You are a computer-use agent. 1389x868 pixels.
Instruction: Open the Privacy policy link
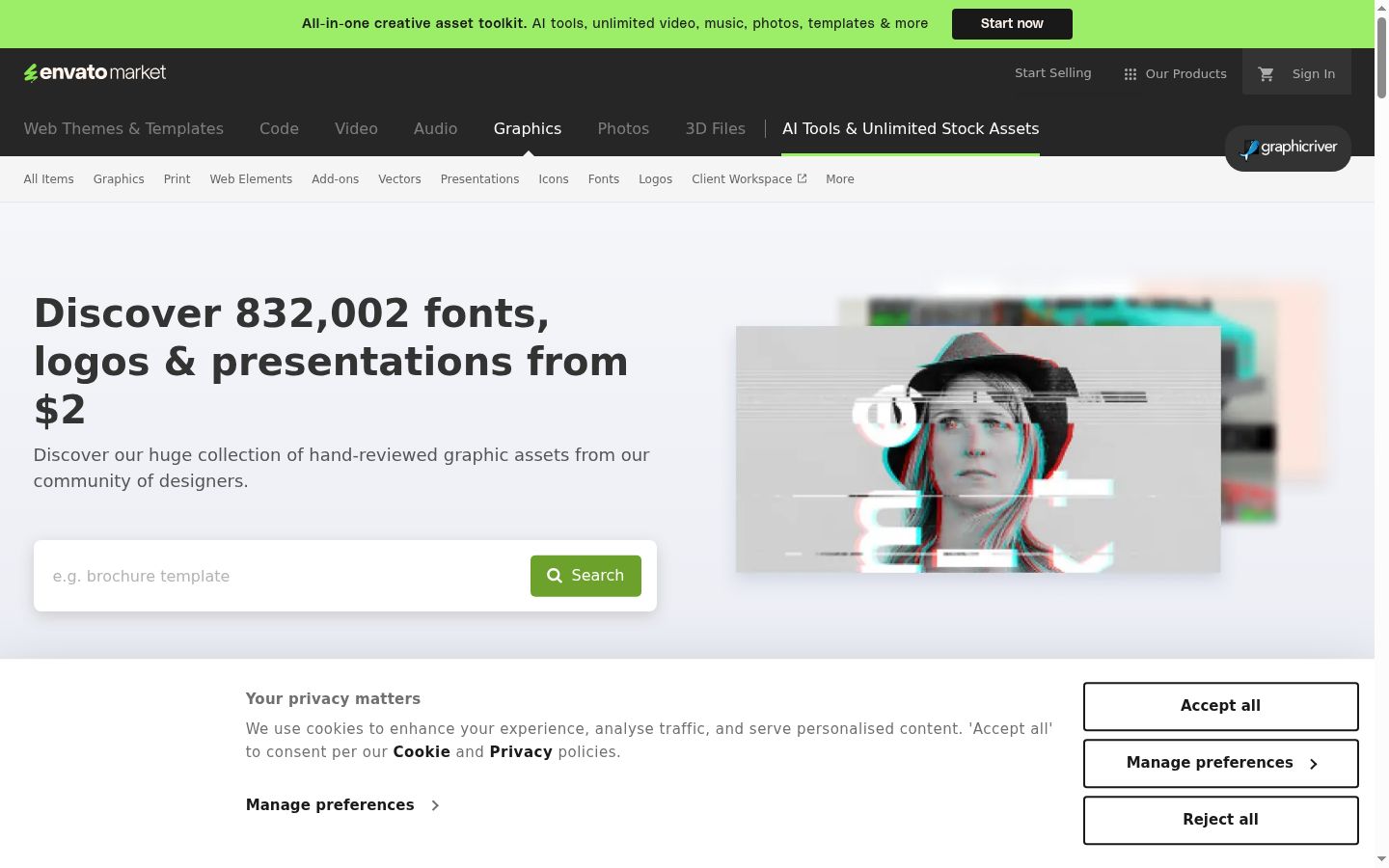(521, 752)
